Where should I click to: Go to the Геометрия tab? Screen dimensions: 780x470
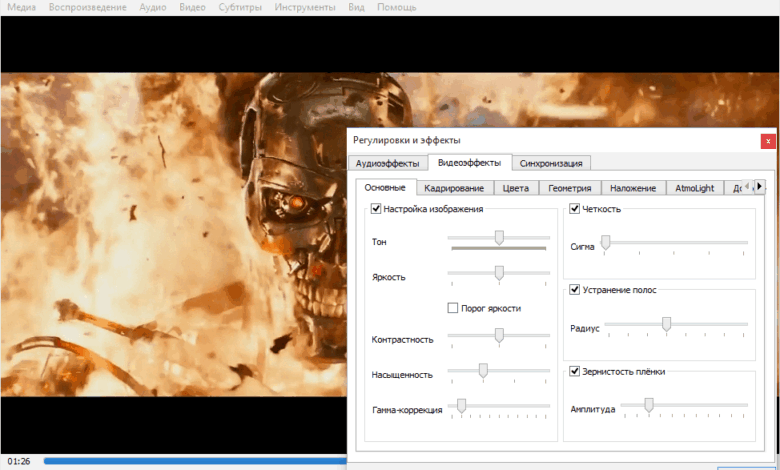coord(569,188)
